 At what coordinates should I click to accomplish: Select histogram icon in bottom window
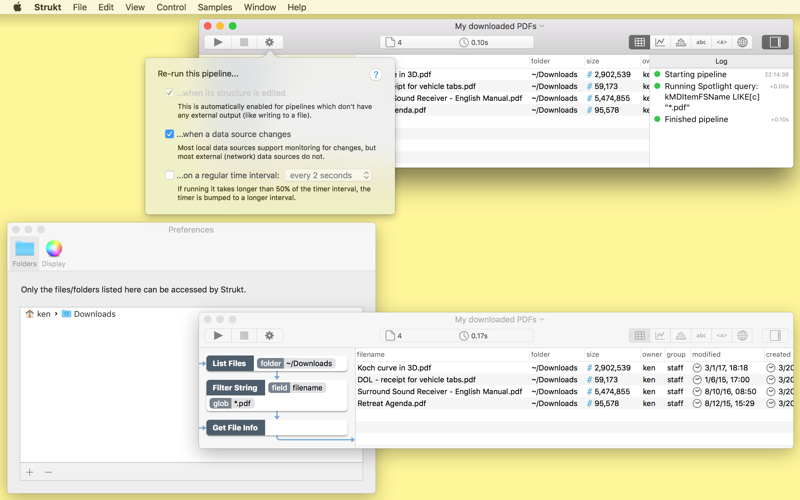point(681,336)
